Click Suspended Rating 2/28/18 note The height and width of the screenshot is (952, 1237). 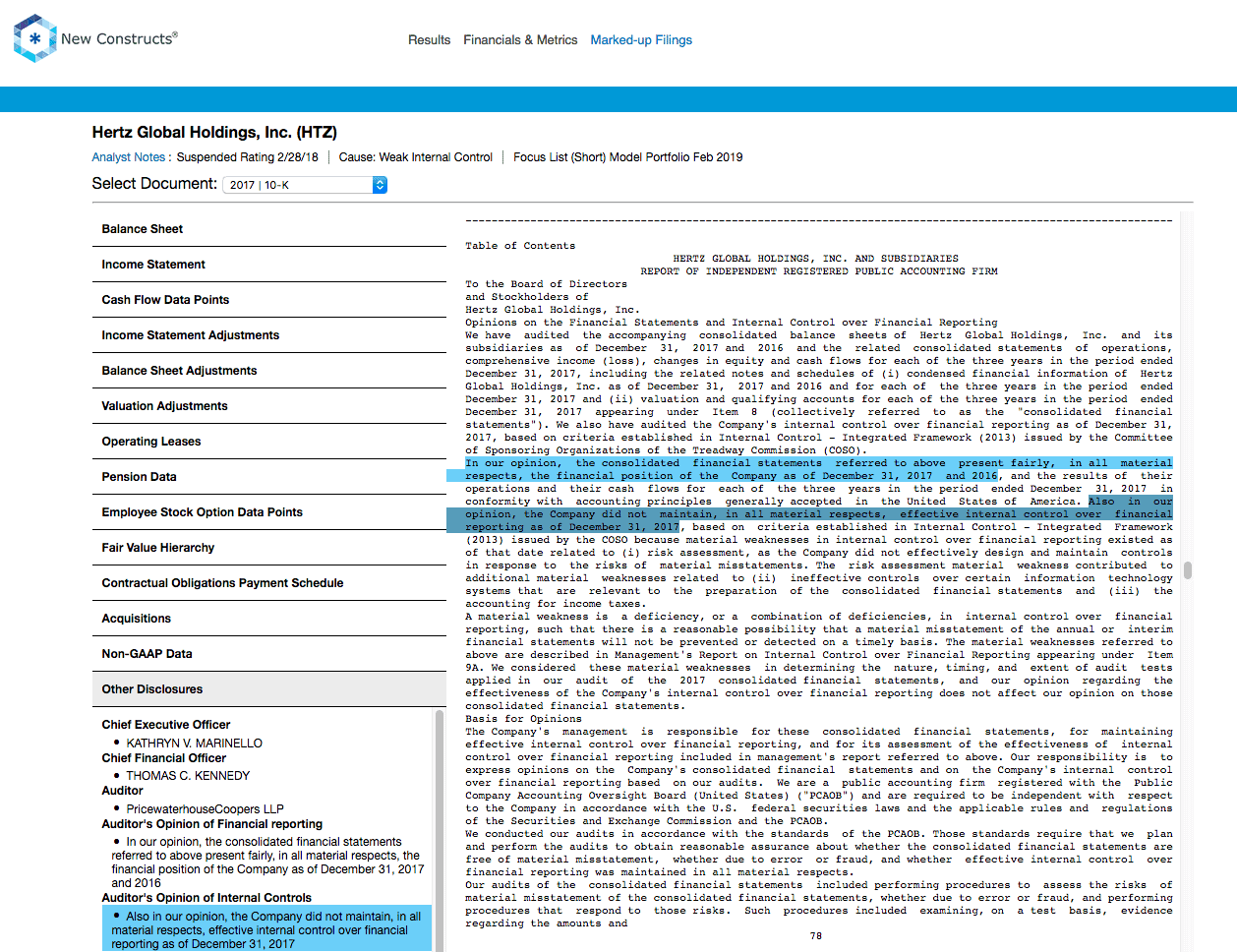pyautogui.click(x=248, y=157)
